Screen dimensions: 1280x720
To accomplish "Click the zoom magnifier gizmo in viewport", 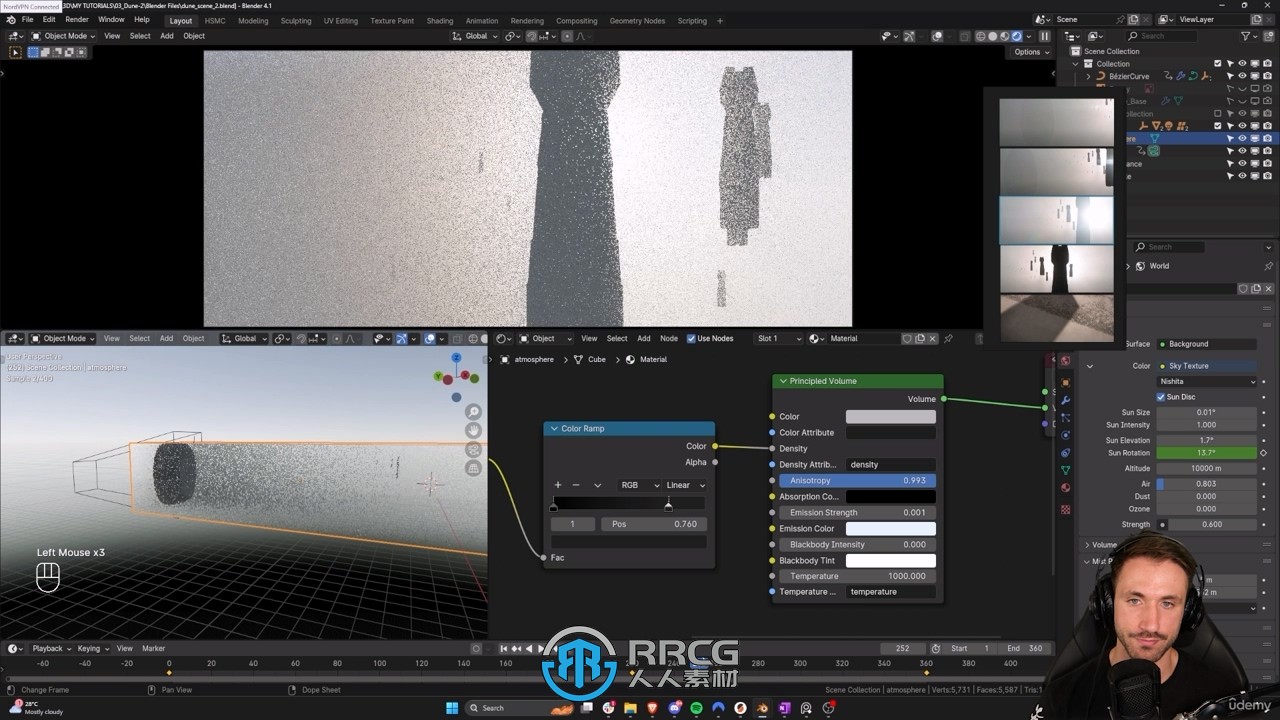I will point(473,412).
